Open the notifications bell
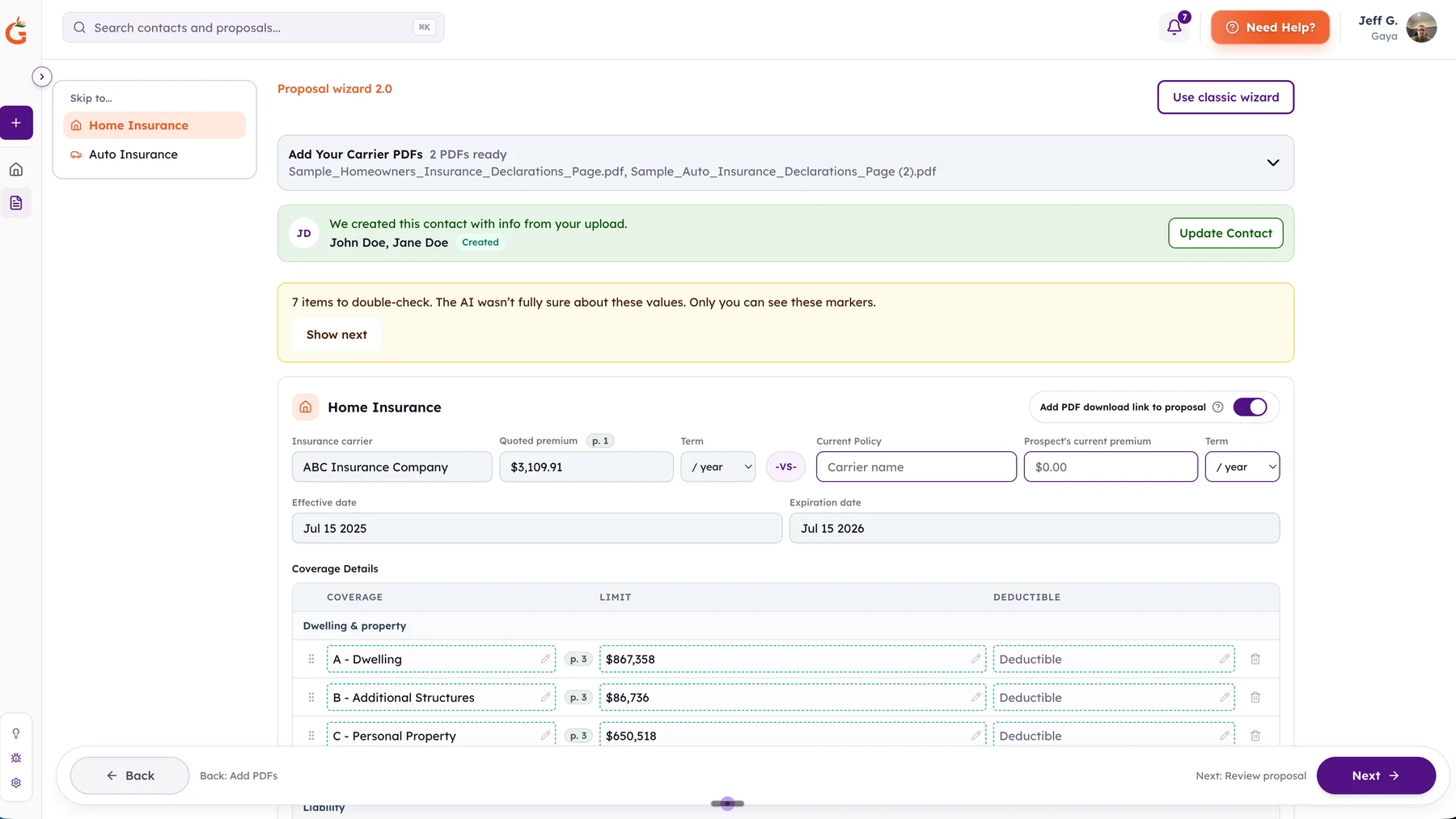 1175,27
